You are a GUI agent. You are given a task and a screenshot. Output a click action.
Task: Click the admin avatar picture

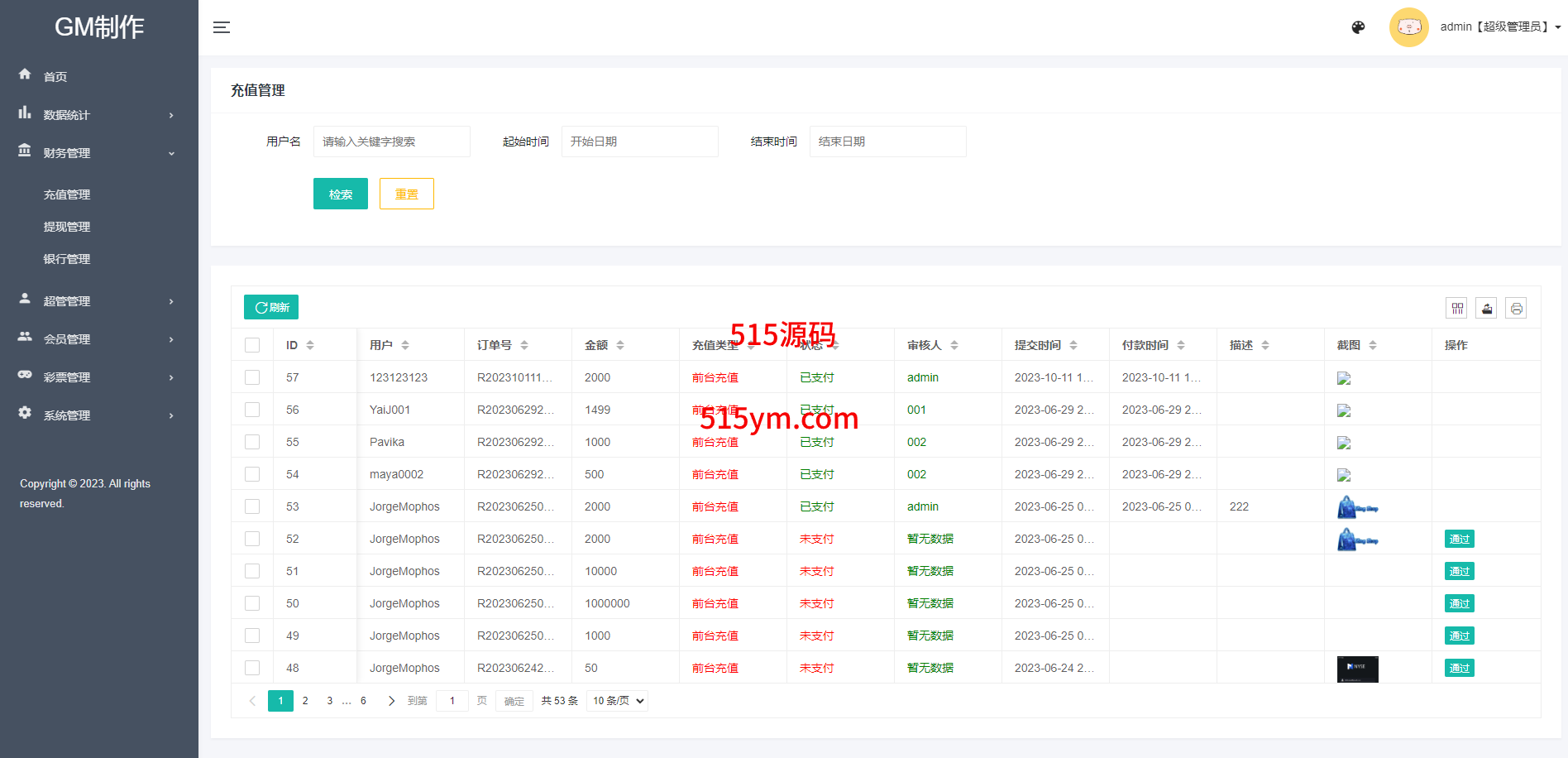pos(1408,27)
